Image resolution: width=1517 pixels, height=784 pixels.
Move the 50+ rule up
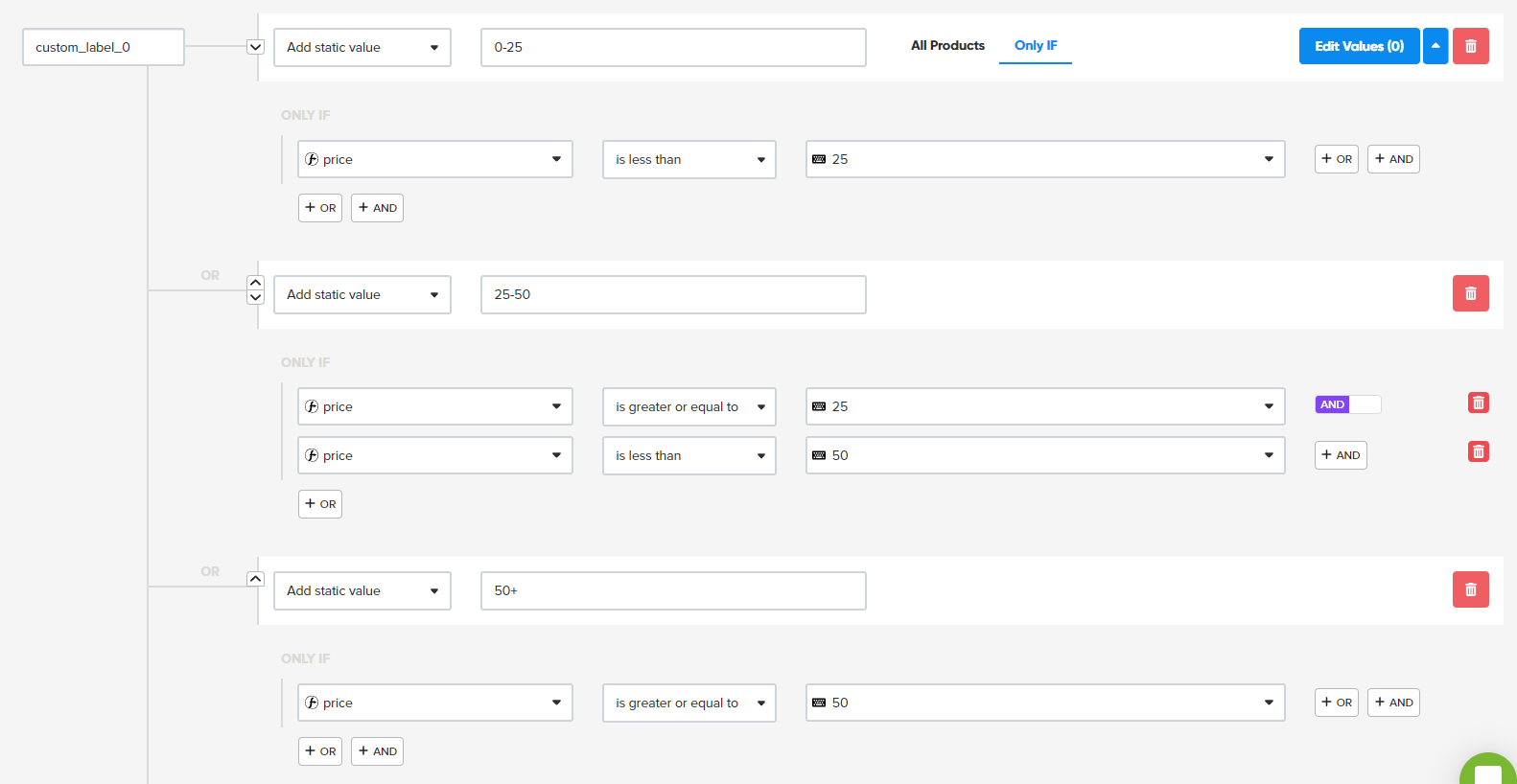[x=255, y=579]
